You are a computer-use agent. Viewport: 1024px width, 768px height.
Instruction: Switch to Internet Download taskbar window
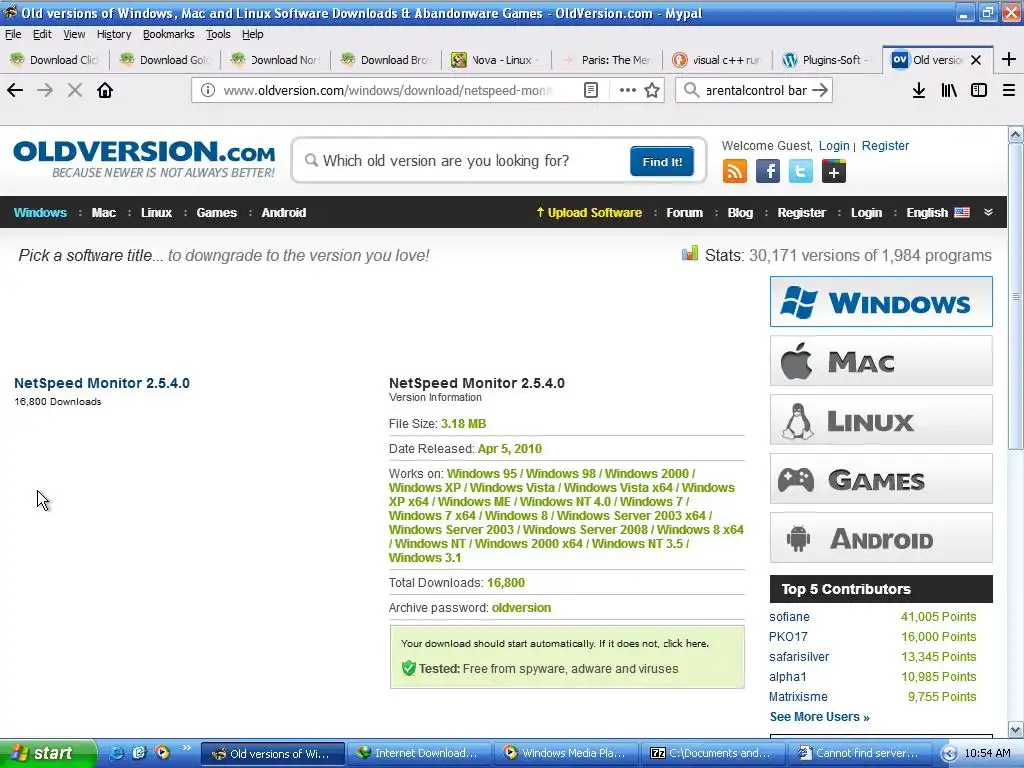coord(418,753)
